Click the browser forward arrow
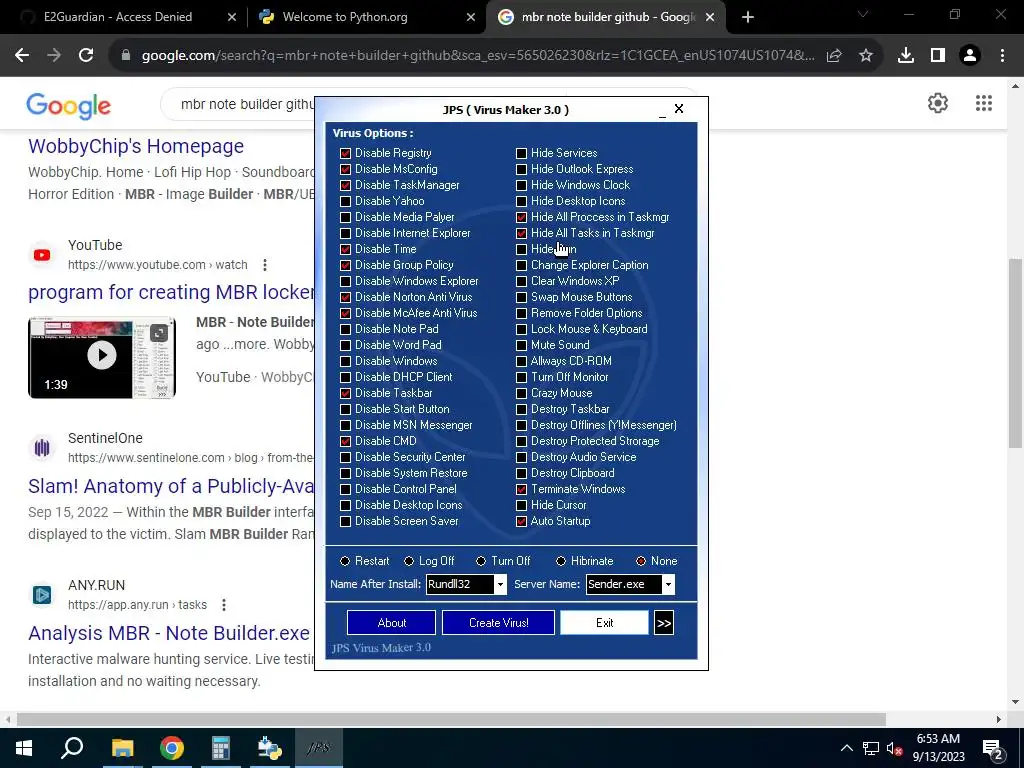1024x768 pixels. pyautogui.click(x=54, y=56)
